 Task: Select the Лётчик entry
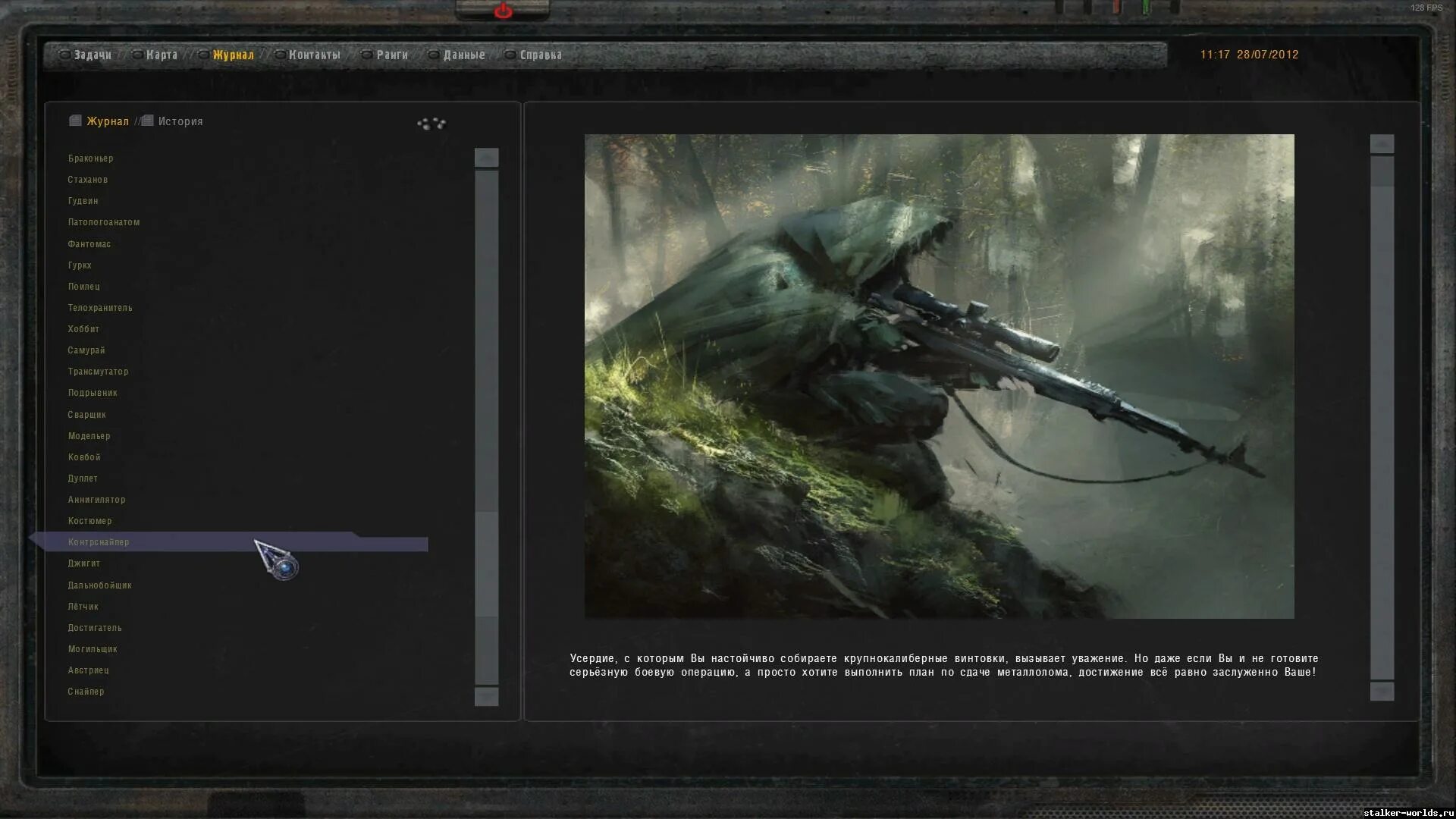tap(83, 607)
